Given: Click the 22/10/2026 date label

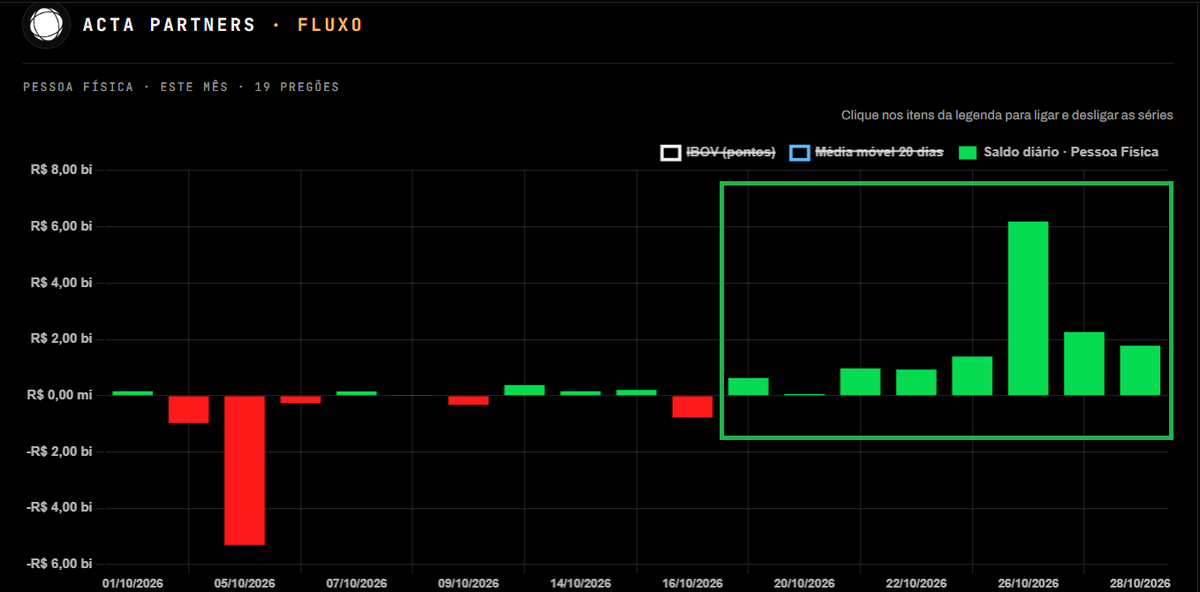Looking at the screenshot, I should point(917,583).
